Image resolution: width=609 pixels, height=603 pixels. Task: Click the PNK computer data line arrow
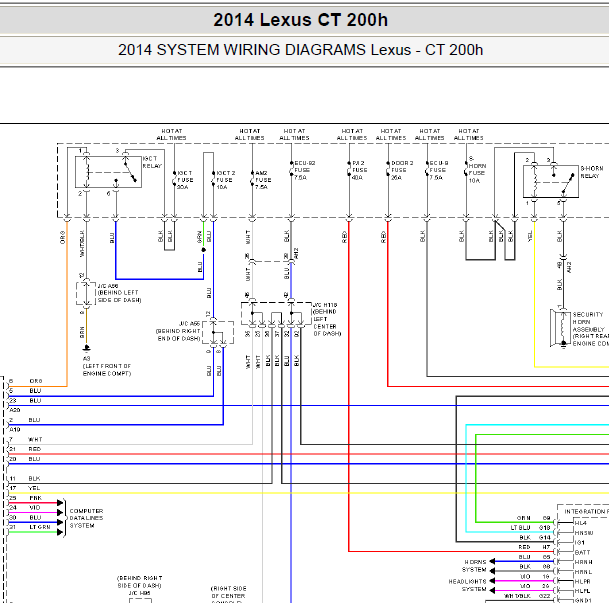click(60, 503)
